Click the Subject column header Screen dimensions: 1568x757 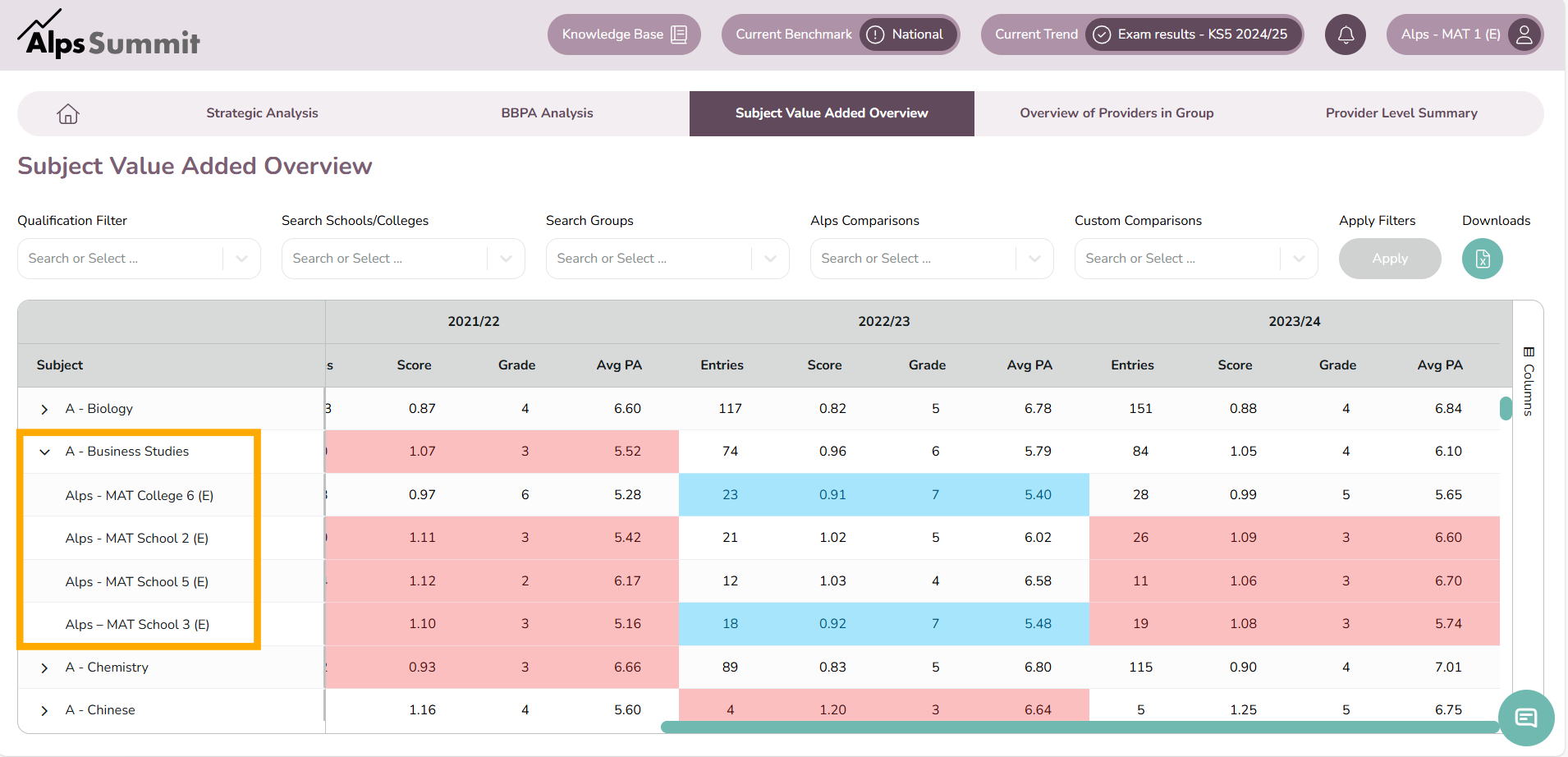pyautogui.click(x=60, y=365)
